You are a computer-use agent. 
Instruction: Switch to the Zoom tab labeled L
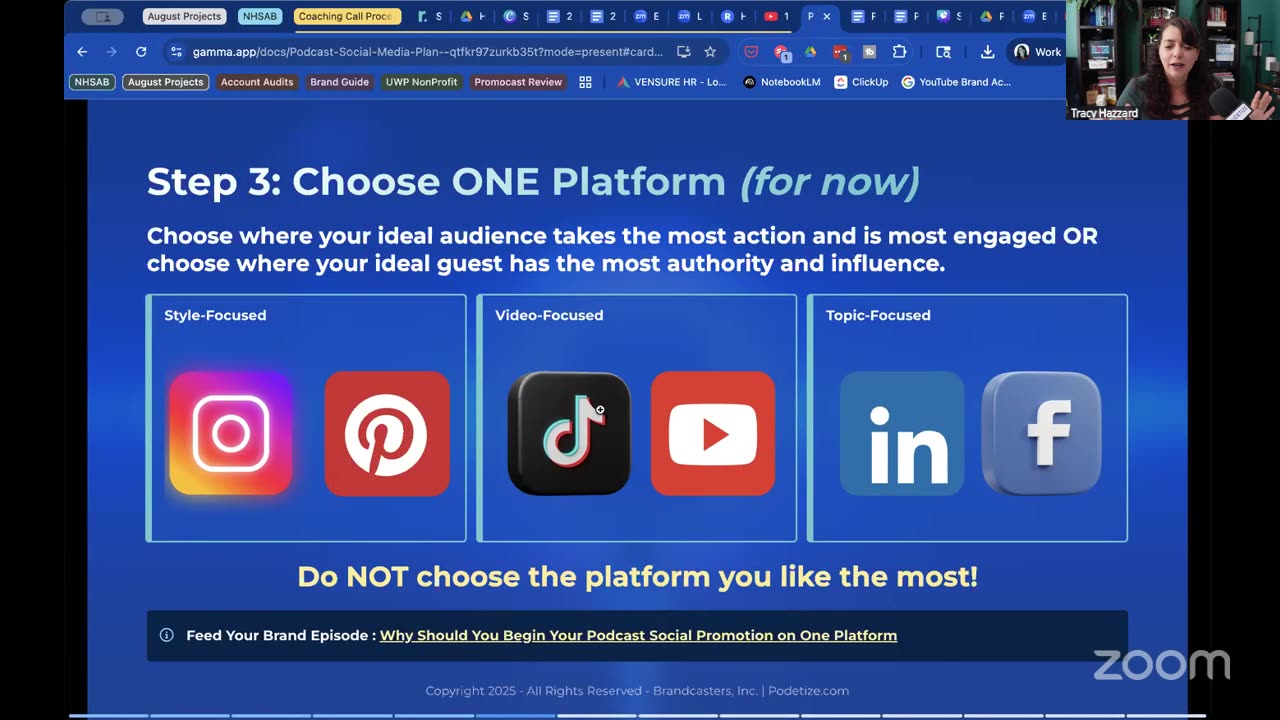pyautogui.click(x=689, y=16)
